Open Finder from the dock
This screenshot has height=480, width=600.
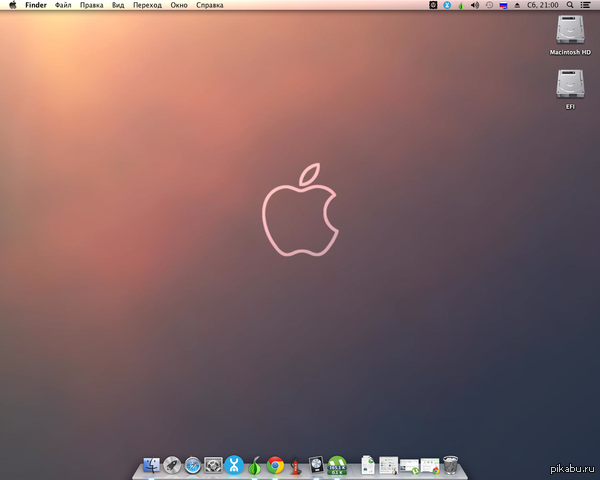[152, 465]
